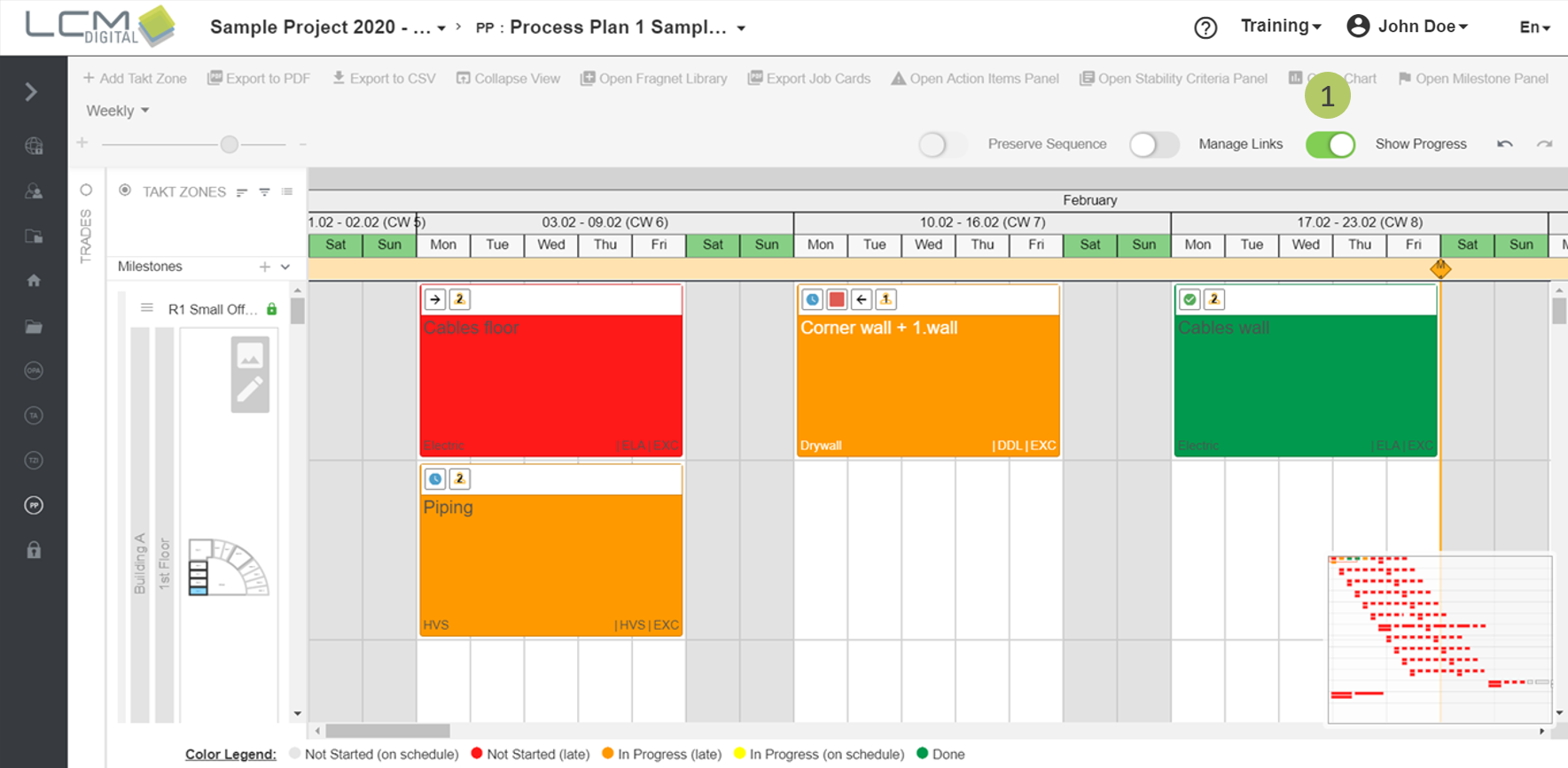Viewport: 1568px width, 768px height.
Task: Open the John Doe user dropdown
Action: pos(1408,27)
